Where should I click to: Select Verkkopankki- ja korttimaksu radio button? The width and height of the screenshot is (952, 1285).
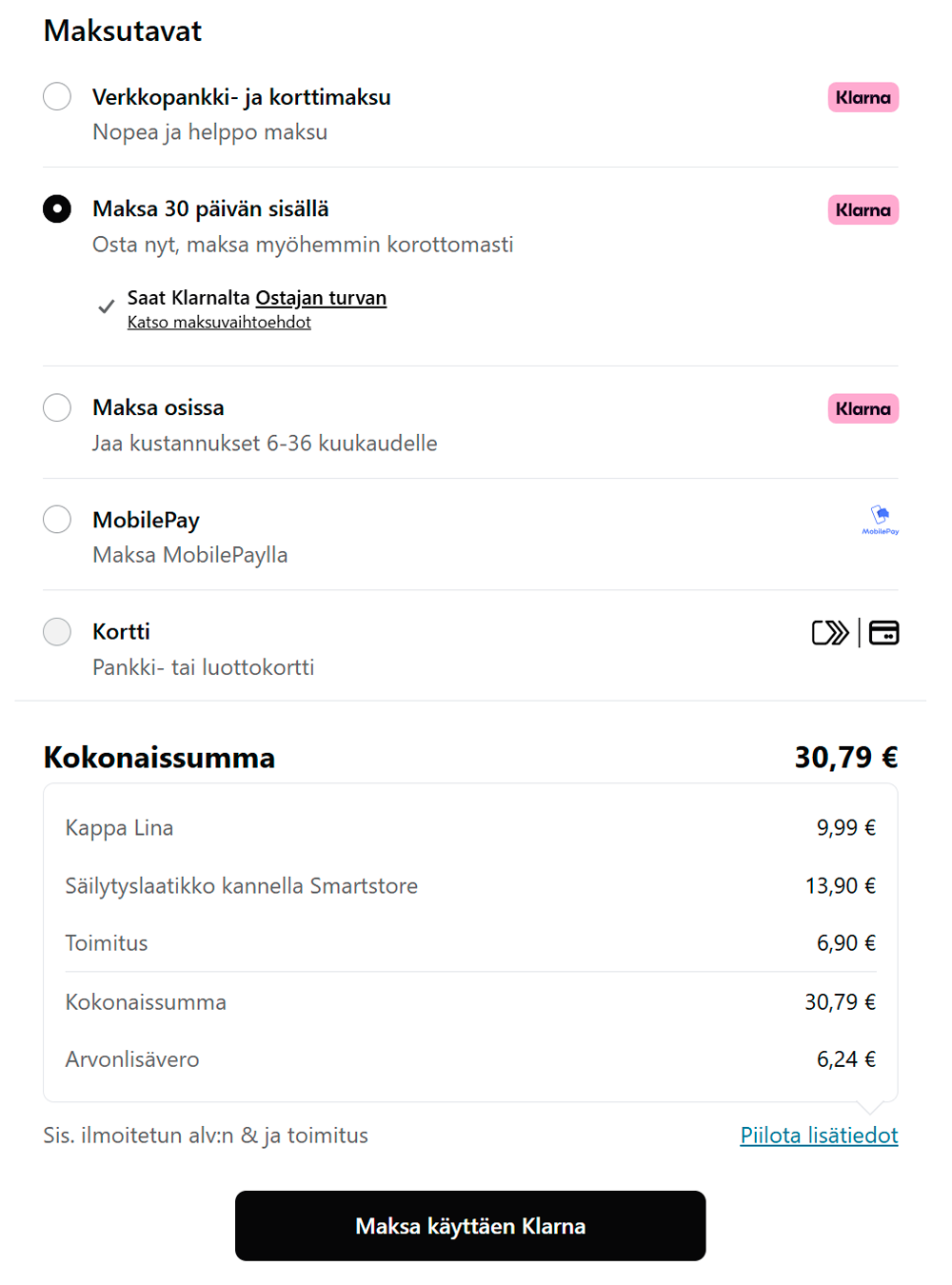[x=57, y=96]
